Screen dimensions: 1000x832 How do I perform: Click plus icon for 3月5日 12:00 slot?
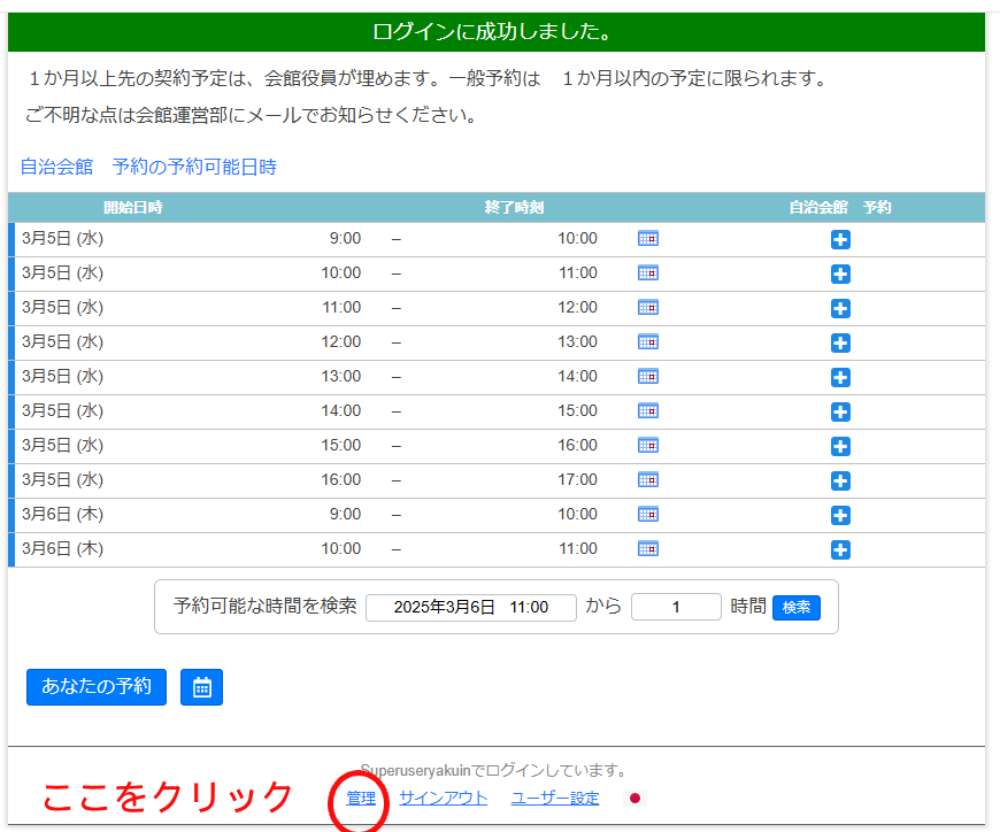[840, 342]
